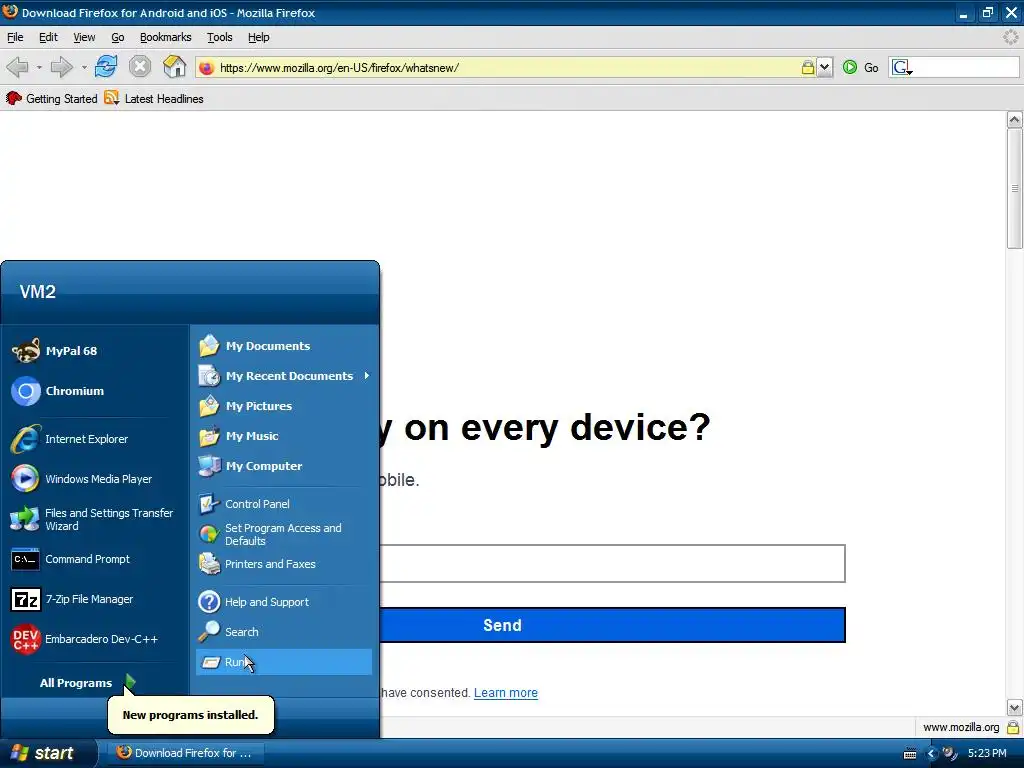1024x768 pixels.
Task: Click the vertical scrollbar thumb
Action: (x=1014, y=188)
